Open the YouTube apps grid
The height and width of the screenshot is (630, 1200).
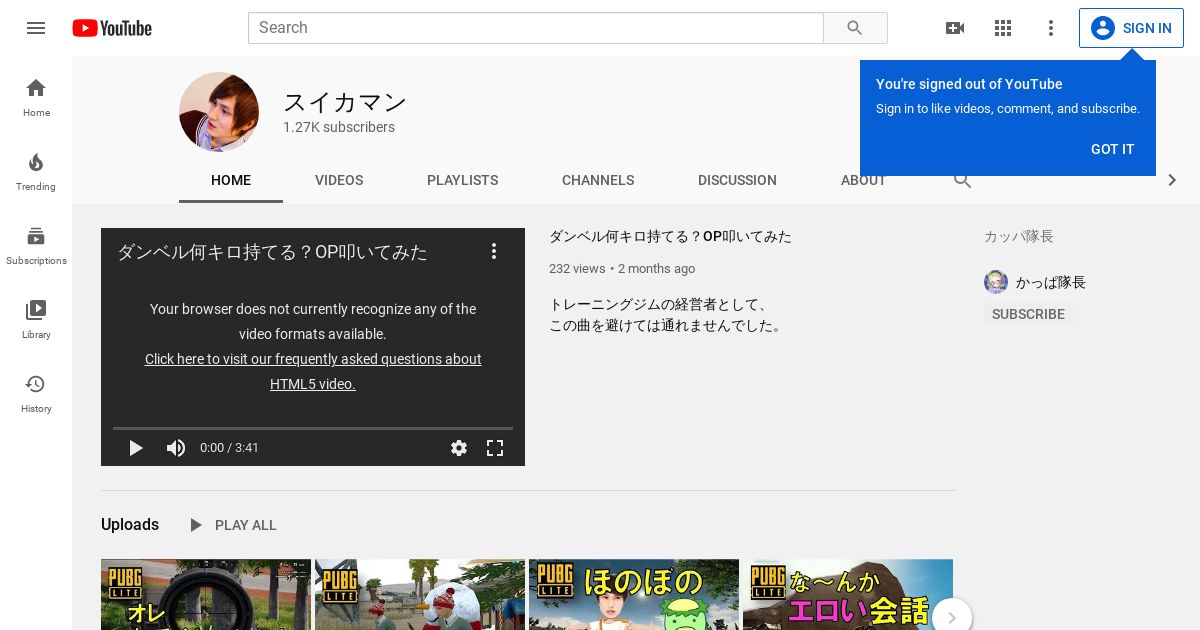[x=1002, y=28]
